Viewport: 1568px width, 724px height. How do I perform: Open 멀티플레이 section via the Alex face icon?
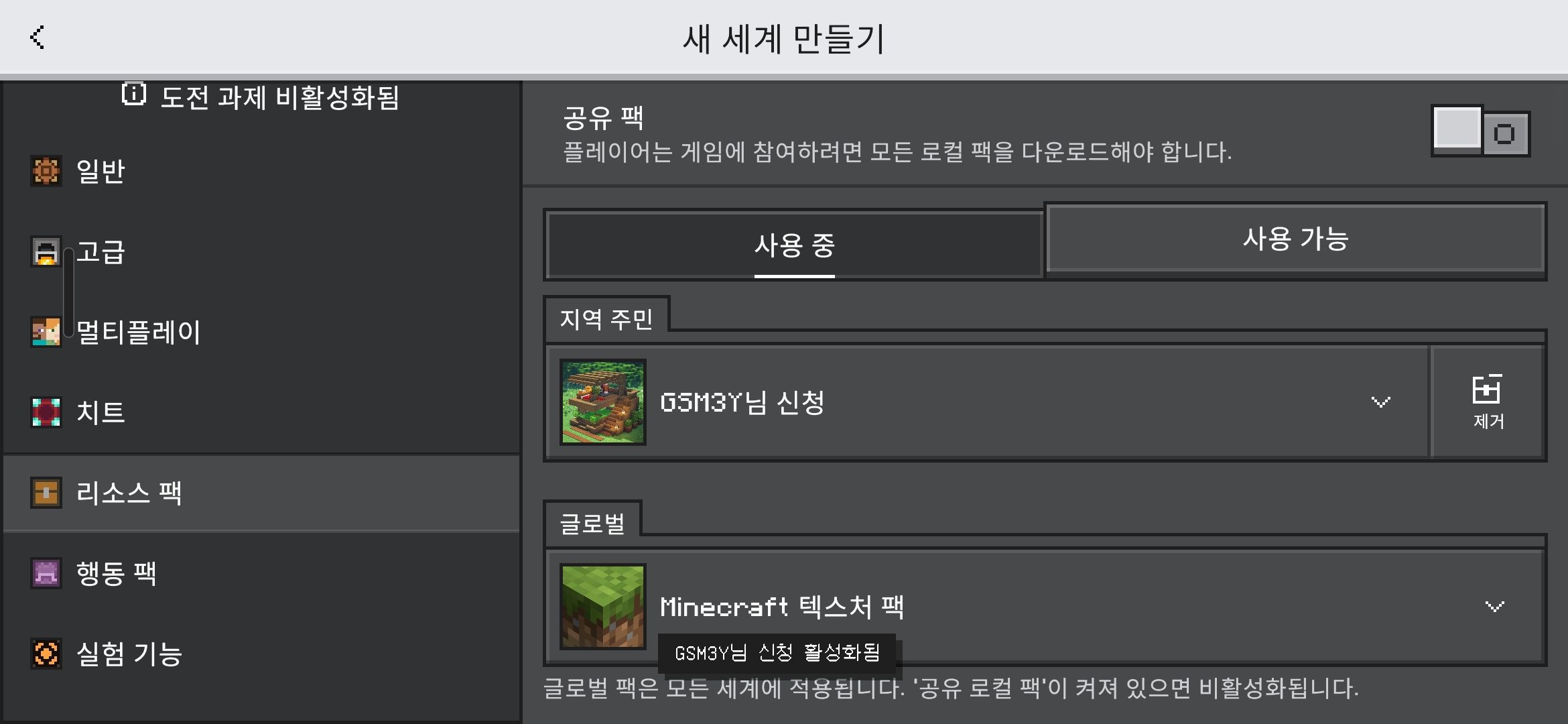point(46,332)
